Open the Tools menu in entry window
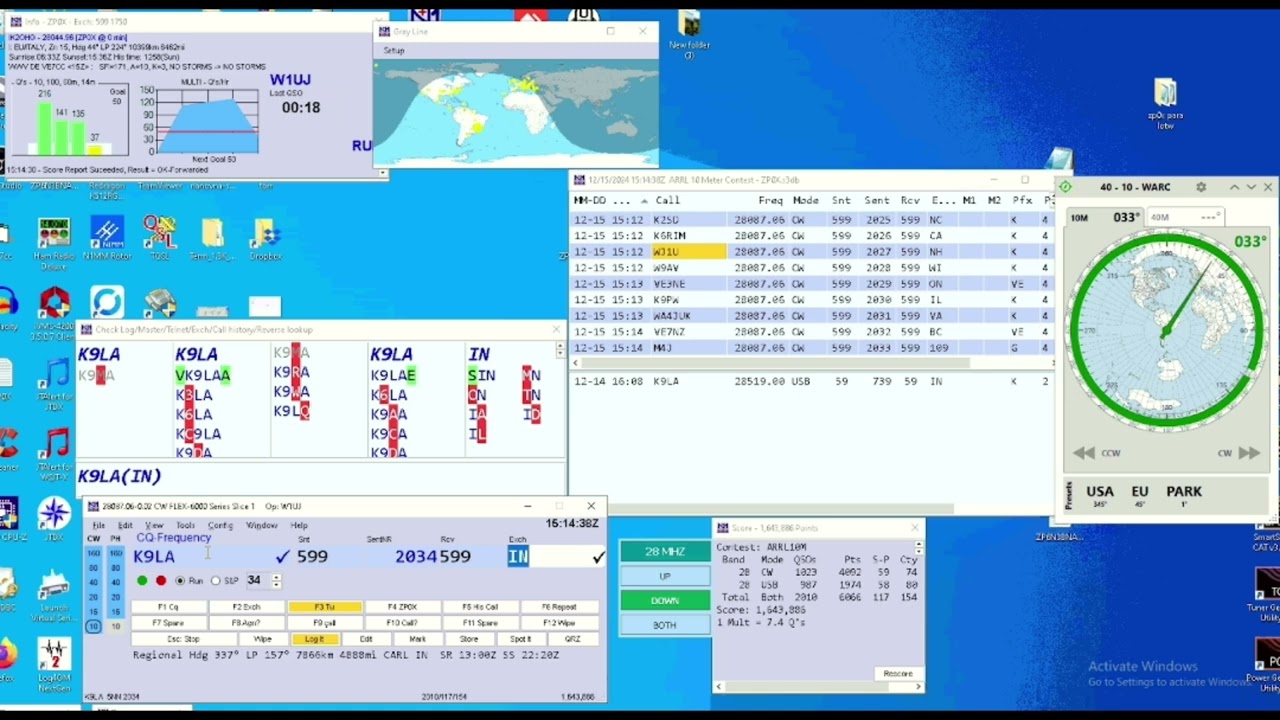Viewport: 1280px width, 720px height. pos(185,525)
